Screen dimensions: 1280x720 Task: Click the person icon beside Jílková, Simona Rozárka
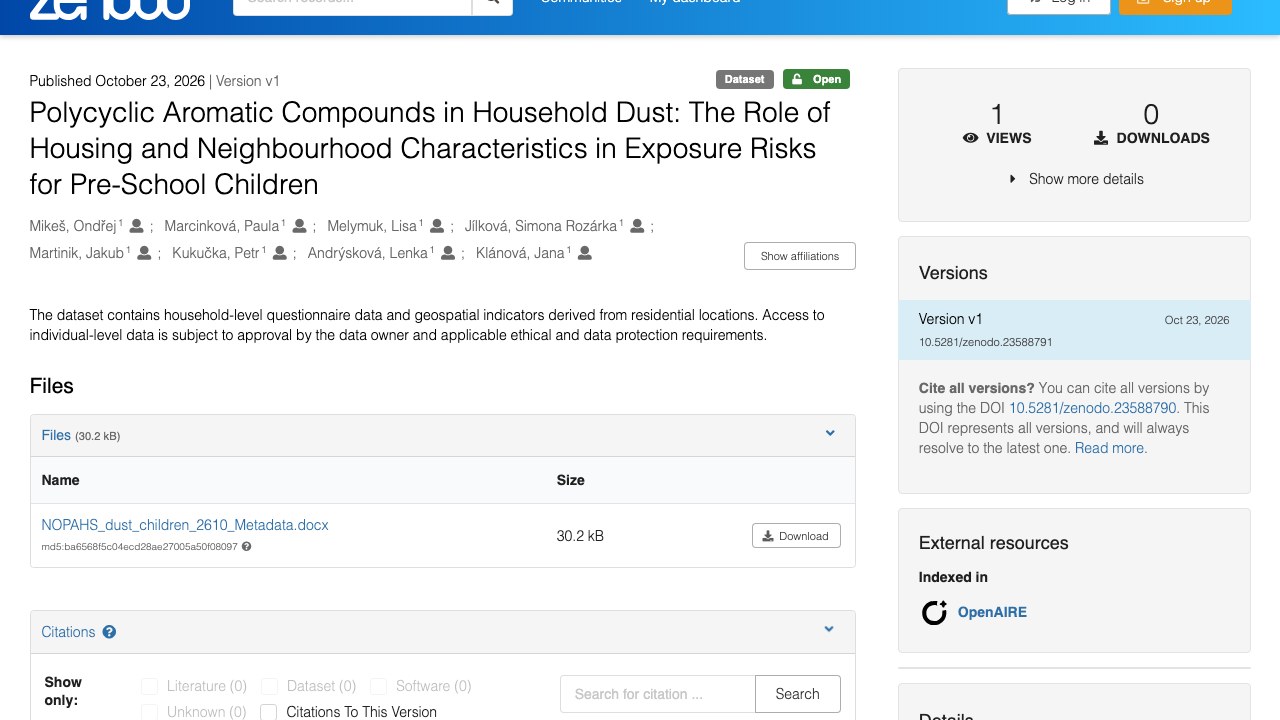click(x=637, y=226)
